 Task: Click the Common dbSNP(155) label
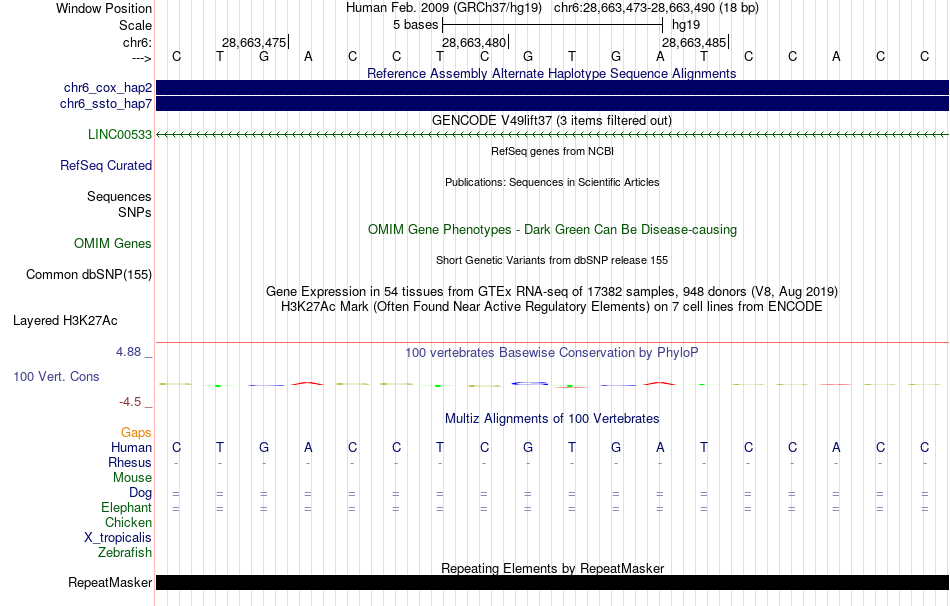point(89,275)
